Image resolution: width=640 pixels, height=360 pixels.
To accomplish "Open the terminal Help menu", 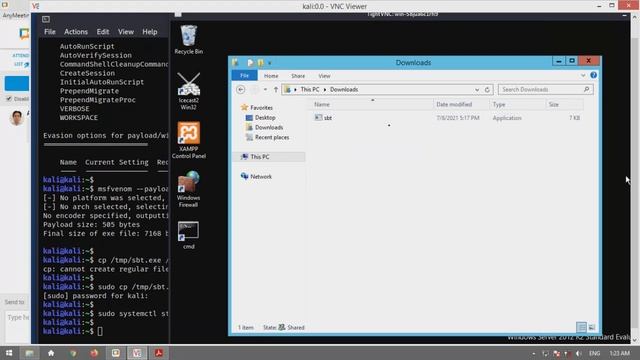I will (x=150, y=32).
